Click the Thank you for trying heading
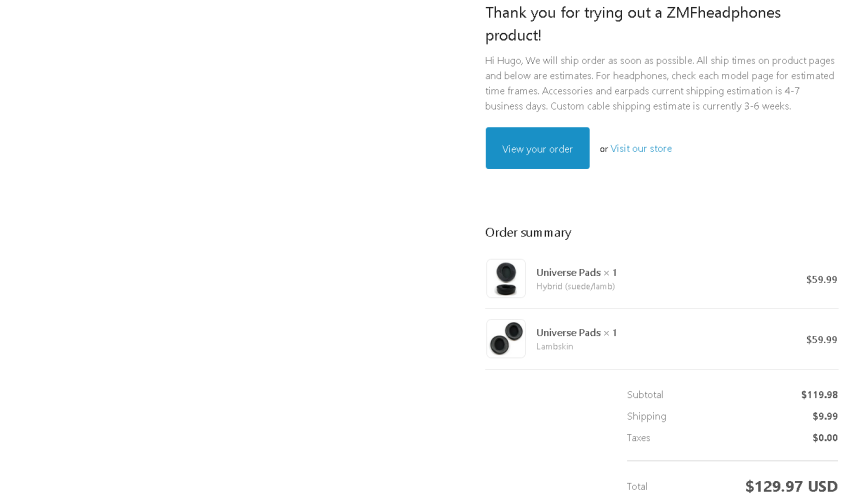 click(x=633, y=24)
